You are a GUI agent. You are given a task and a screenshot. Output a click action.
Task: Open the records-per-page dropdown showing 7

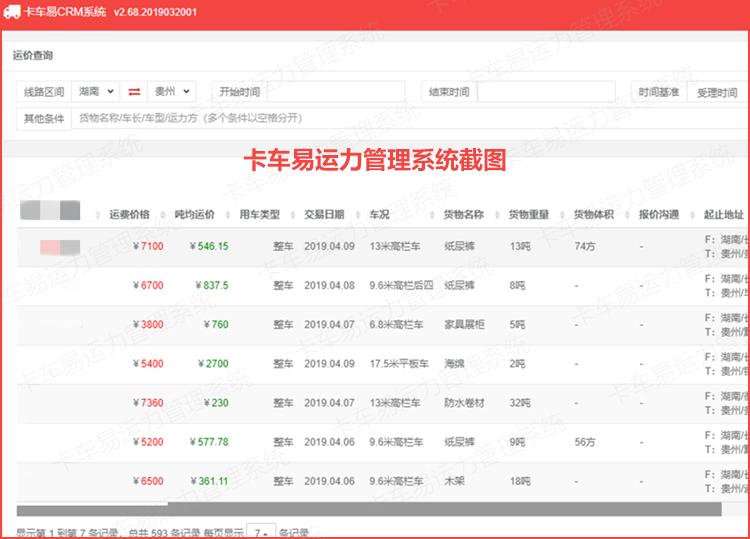pos(261,532)
